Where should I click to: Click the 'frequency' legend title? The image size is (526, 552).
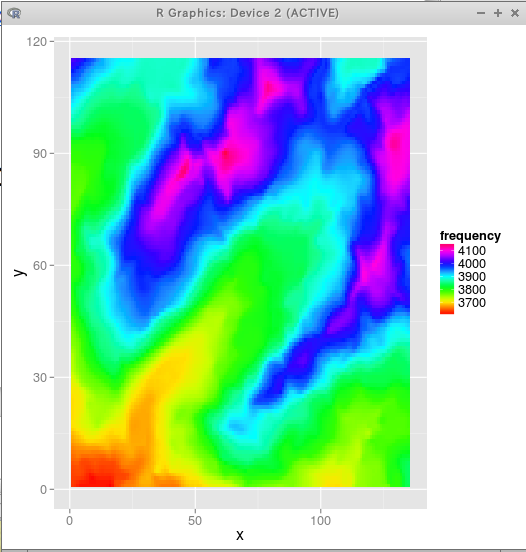tap(470, 236)
